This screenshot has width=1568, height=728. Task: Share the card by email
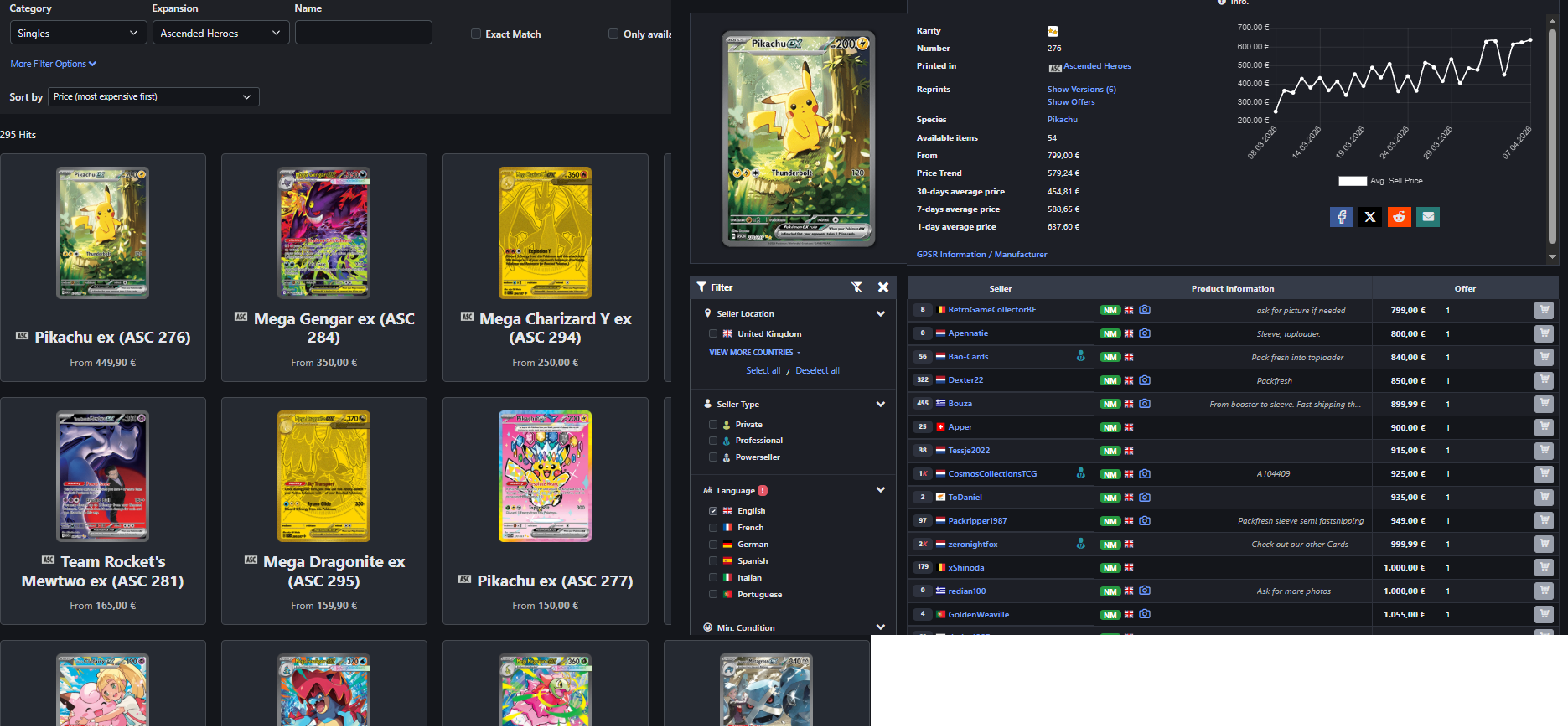pyautogui.click(x=1428, y=217)
